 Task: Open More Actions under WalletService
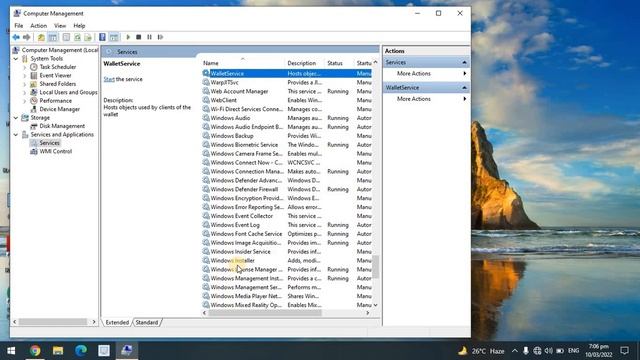click(414, 99)
